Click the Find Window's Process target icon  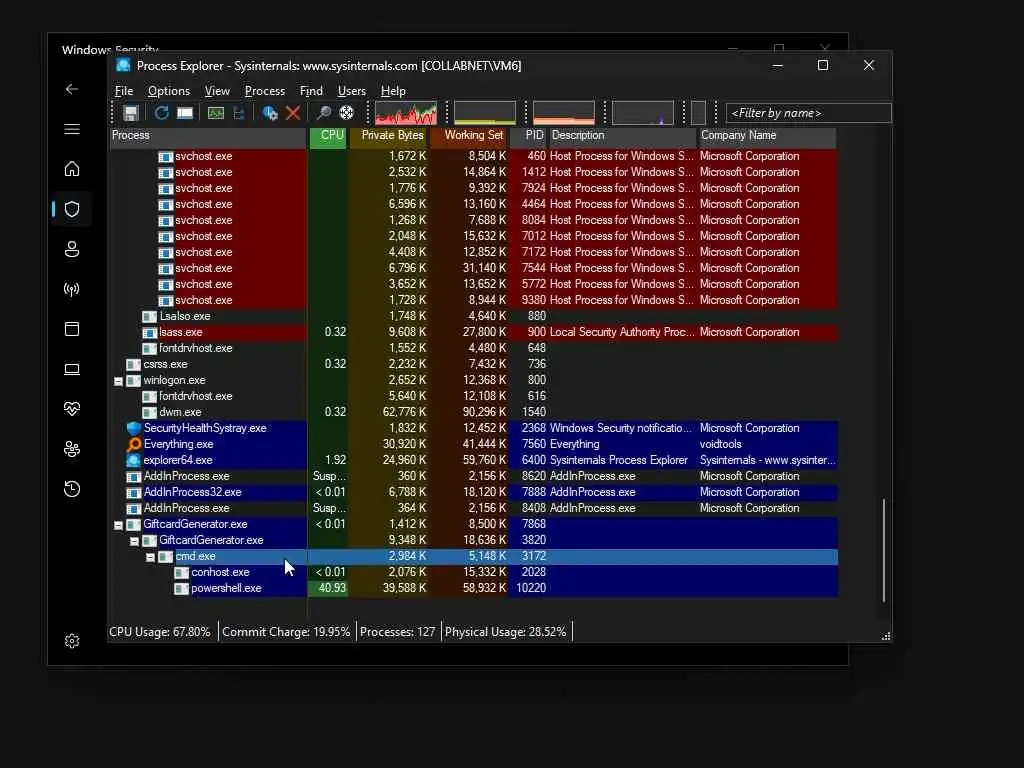click(346, 113)
